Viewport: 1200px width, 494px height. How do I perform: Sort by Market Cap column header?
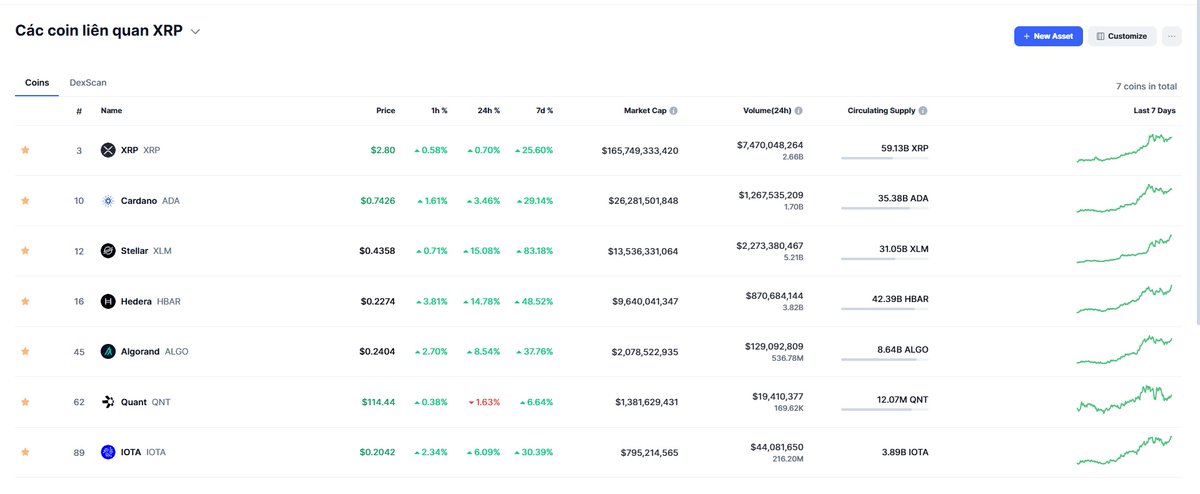coord(645,111)
